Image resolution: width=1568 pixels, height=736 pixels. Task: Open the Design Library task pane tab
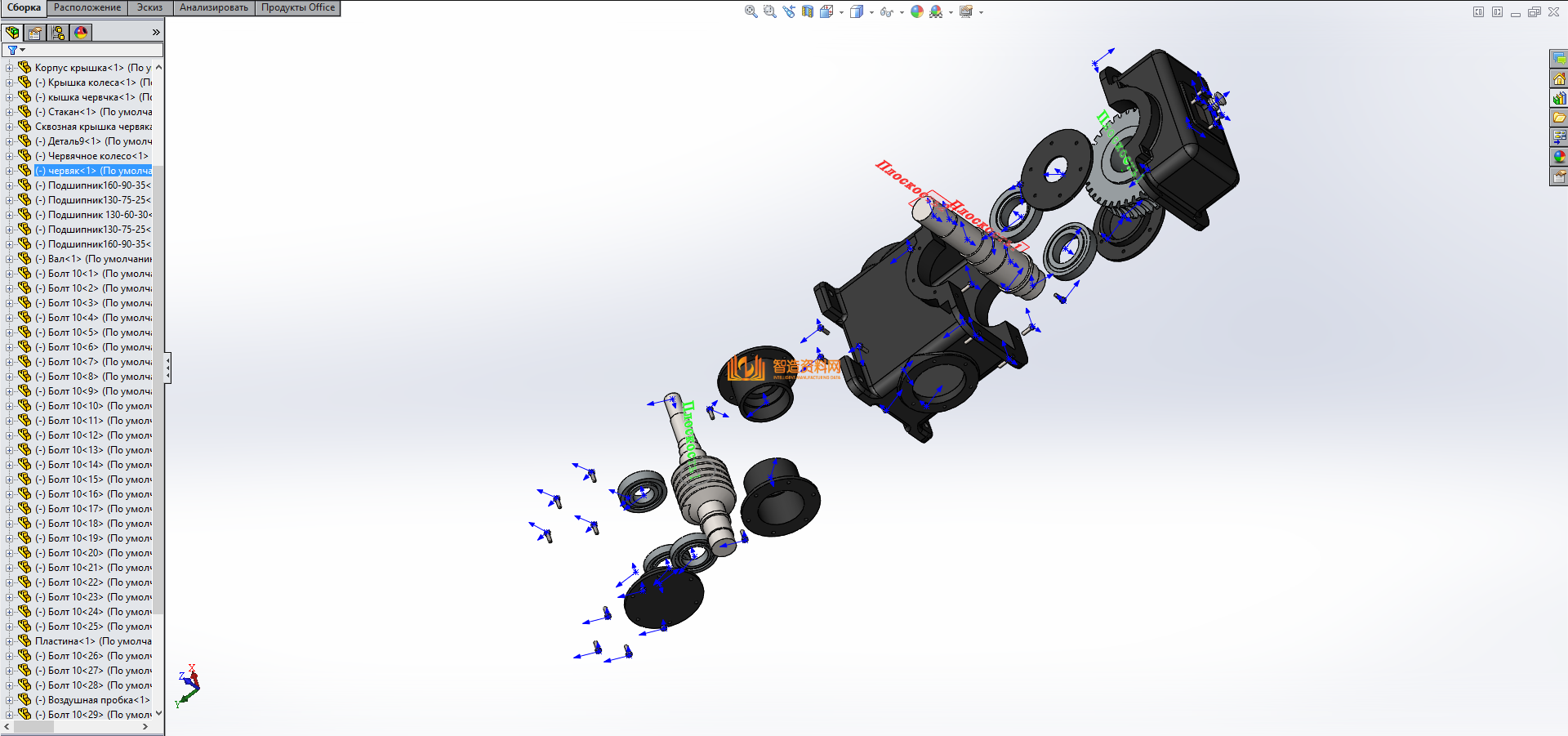pos(1559,98)
